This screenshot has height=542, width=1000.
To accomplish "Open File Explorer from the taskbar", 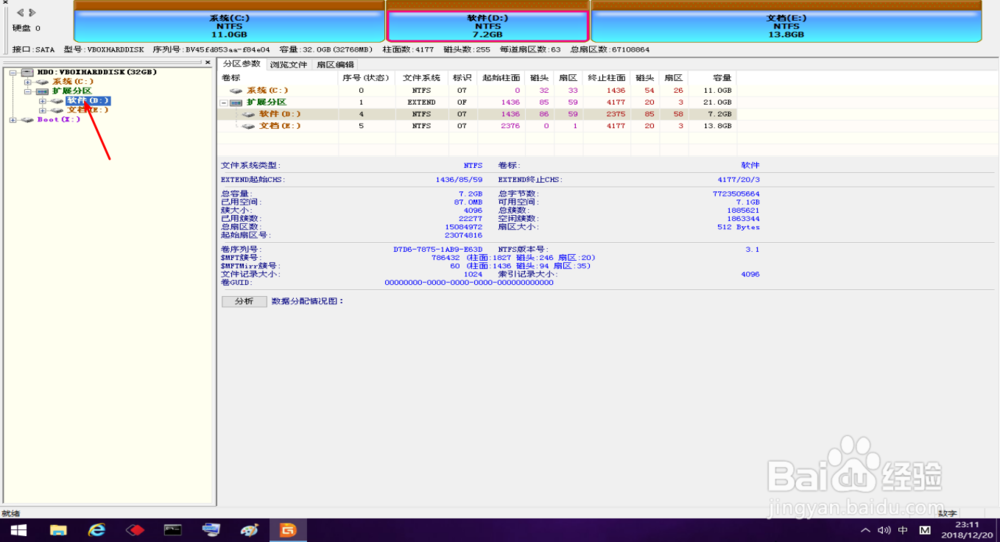I will coord(58,530).
